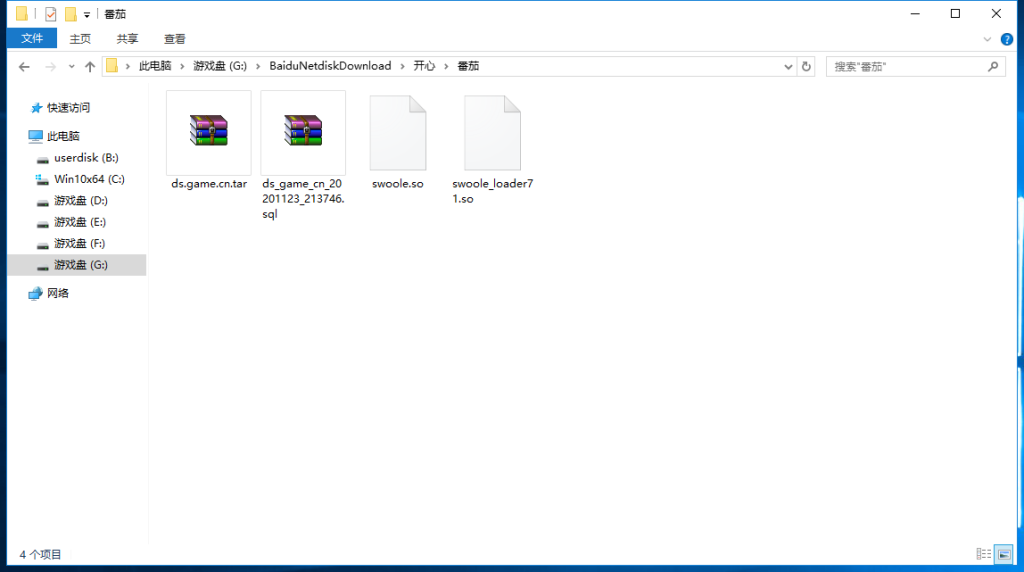The width and height of the screenshot is (1024, 572).
Task: Select the ds_game_cn_20201123_213746.sql archive icon
Action: (303, 131)
